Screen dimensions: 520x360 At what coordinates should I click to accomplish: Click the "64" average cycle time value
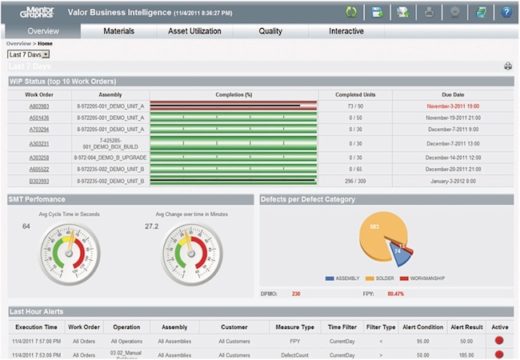click(x=26, y=226)
